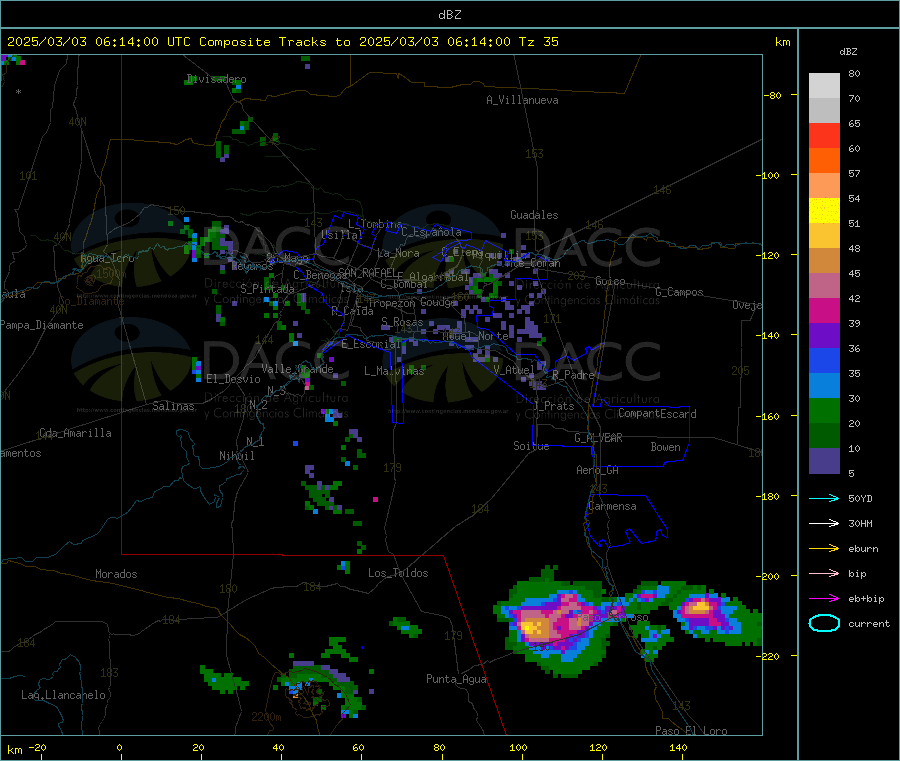Select the yellow eburn arrow icon

[x=824, y=549]
